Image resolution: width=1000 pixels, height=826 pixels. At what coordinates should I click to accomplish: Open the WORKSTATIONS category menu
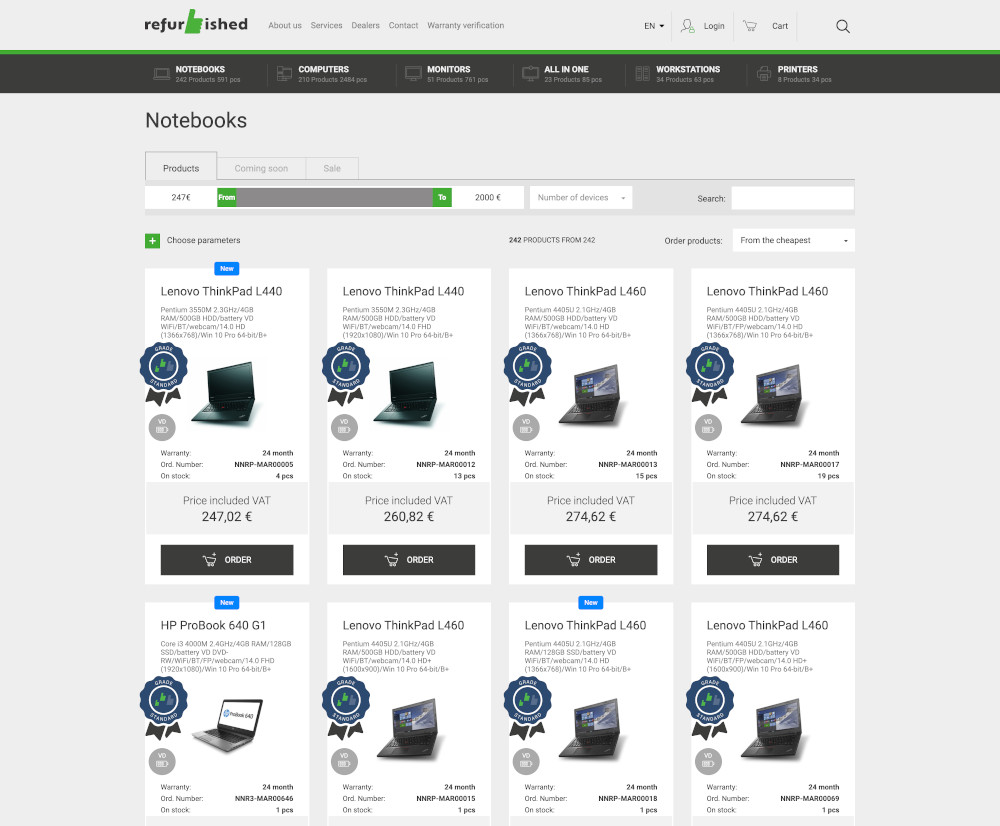coord(688,69)
